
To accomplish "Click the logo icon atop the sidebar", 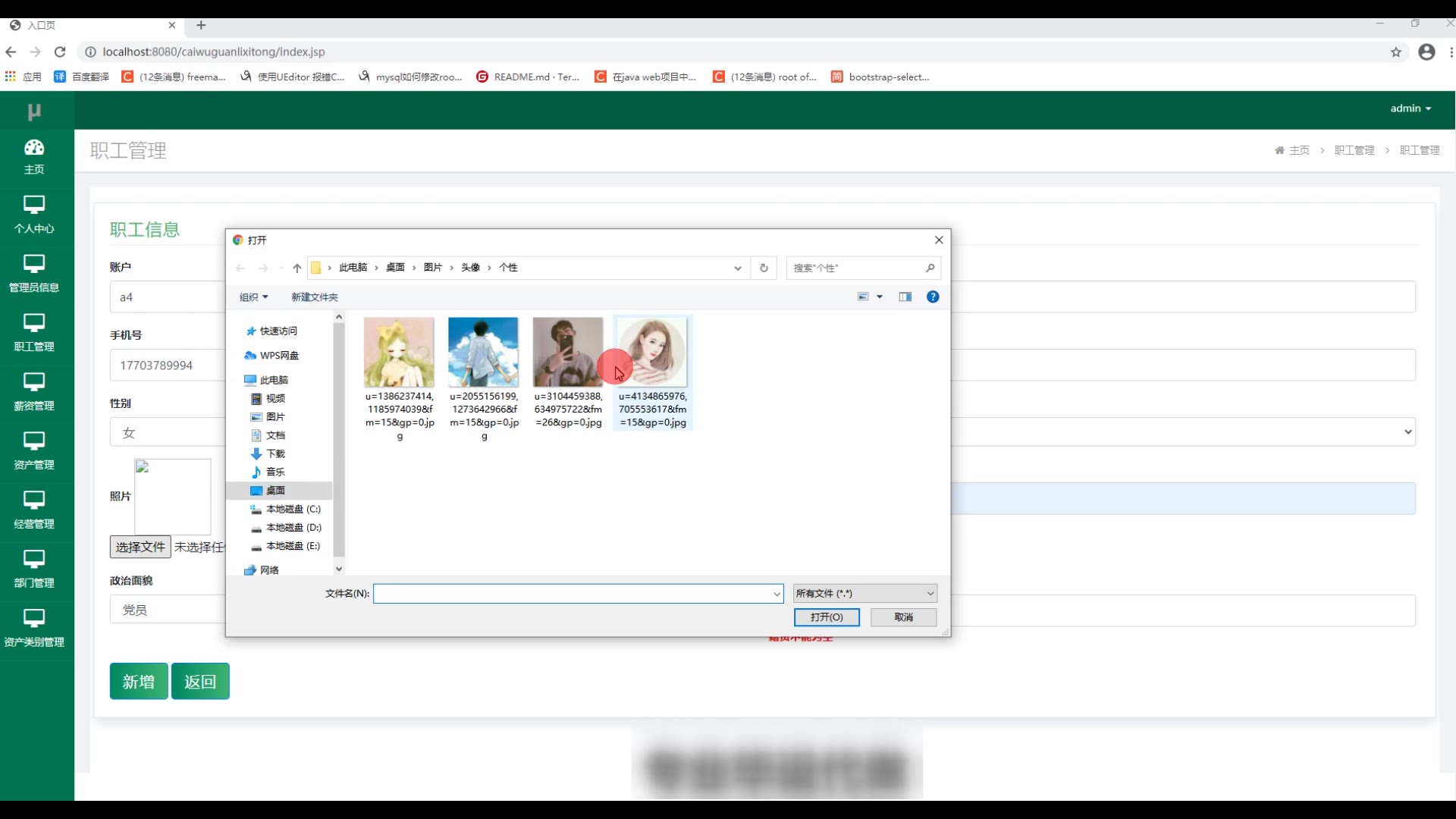I will [x=34, y=111].
